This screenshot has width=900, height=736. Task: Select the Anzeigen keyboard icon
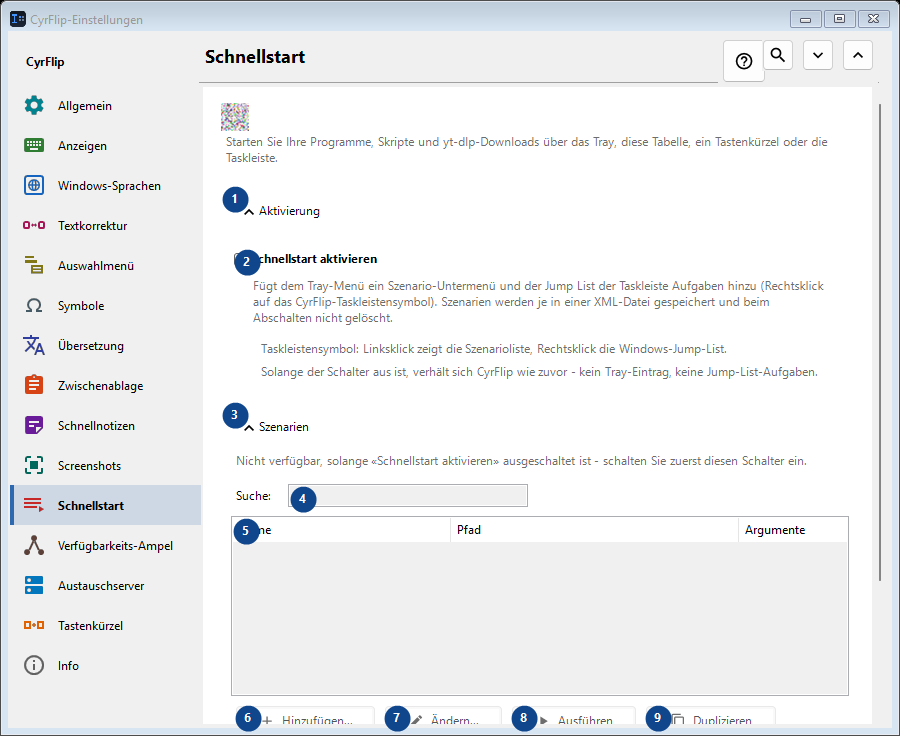[34, 145]
